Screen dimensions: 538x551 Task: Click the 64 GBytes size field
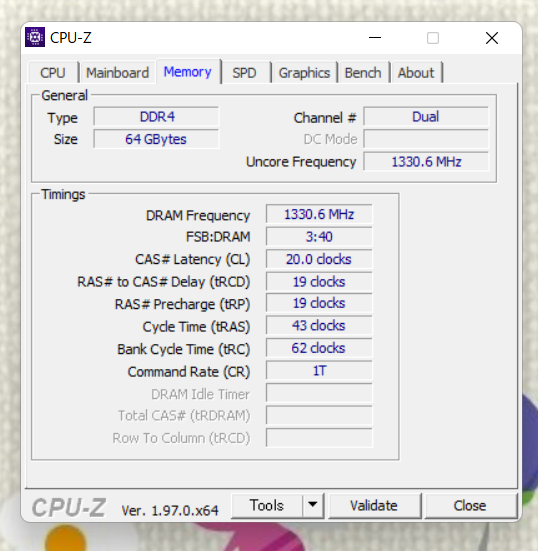point(156,139)
